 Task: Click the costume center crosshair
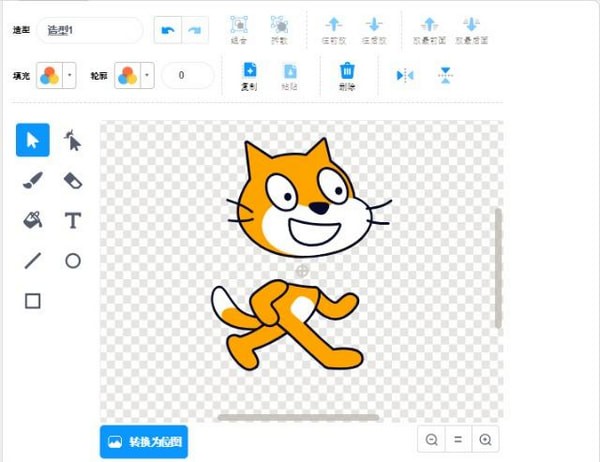(x=302, y=271)
